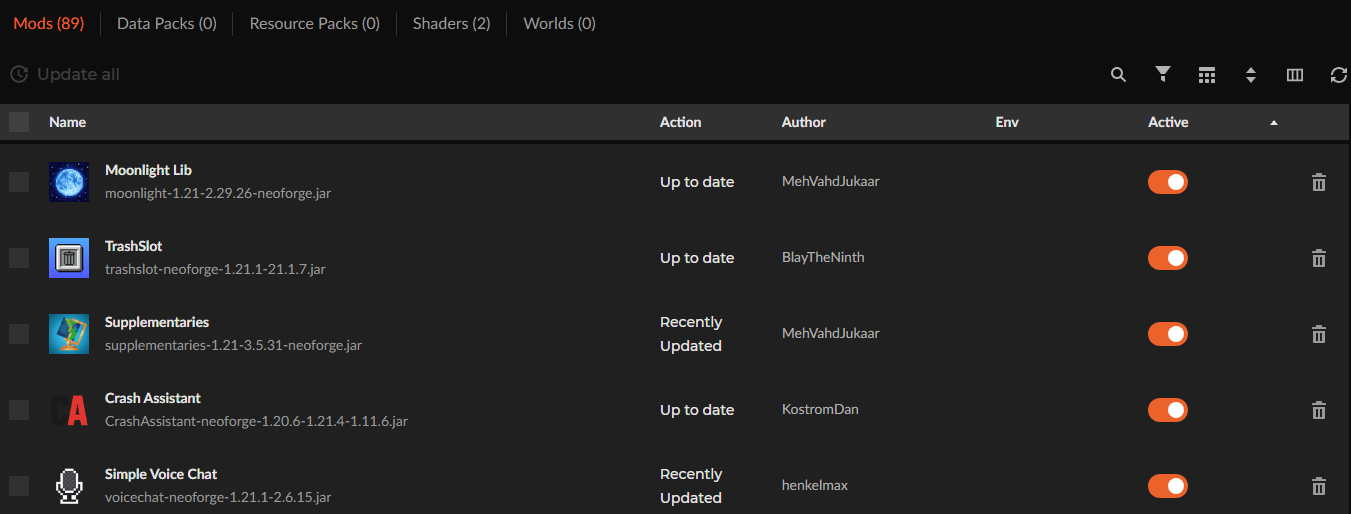Disable the TrashSlot mod toggle
This screenshot has height=514, width=1351.
pos(1168,258)
